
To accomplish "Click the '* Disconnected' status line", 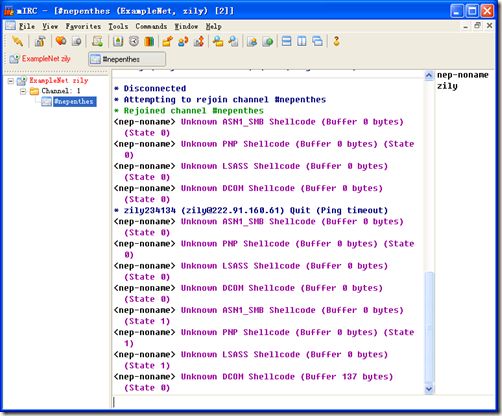I will [150, 88].
